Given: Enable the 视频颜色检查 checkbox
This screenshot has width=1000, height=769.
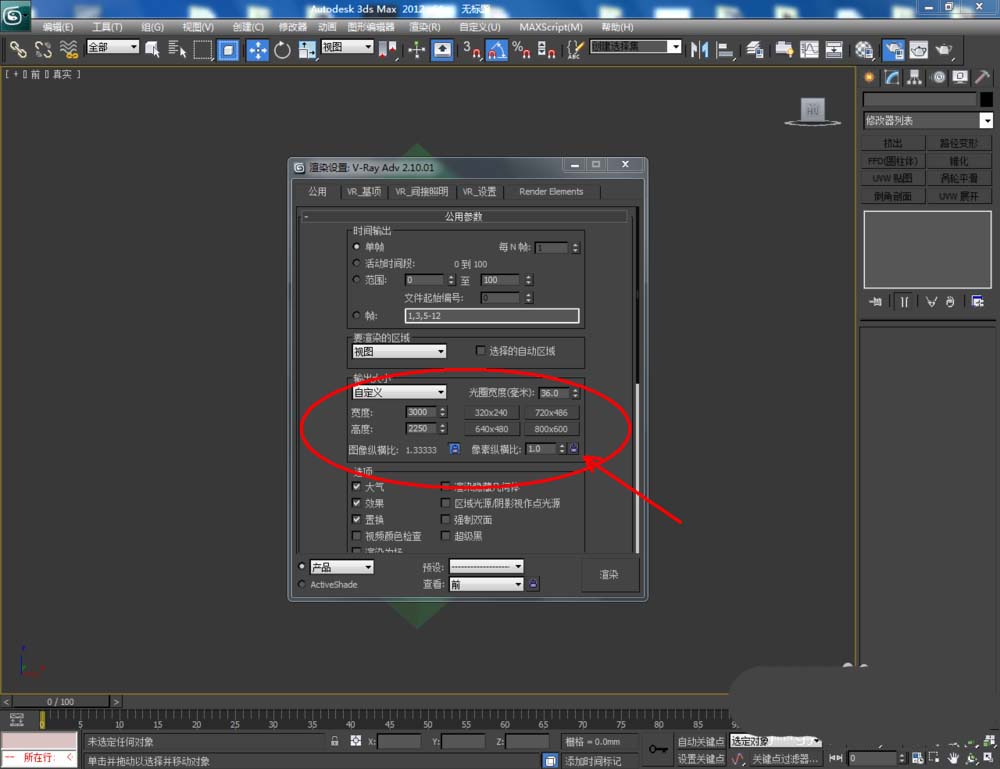Looking at the screenshot, I should coord(357,536).
